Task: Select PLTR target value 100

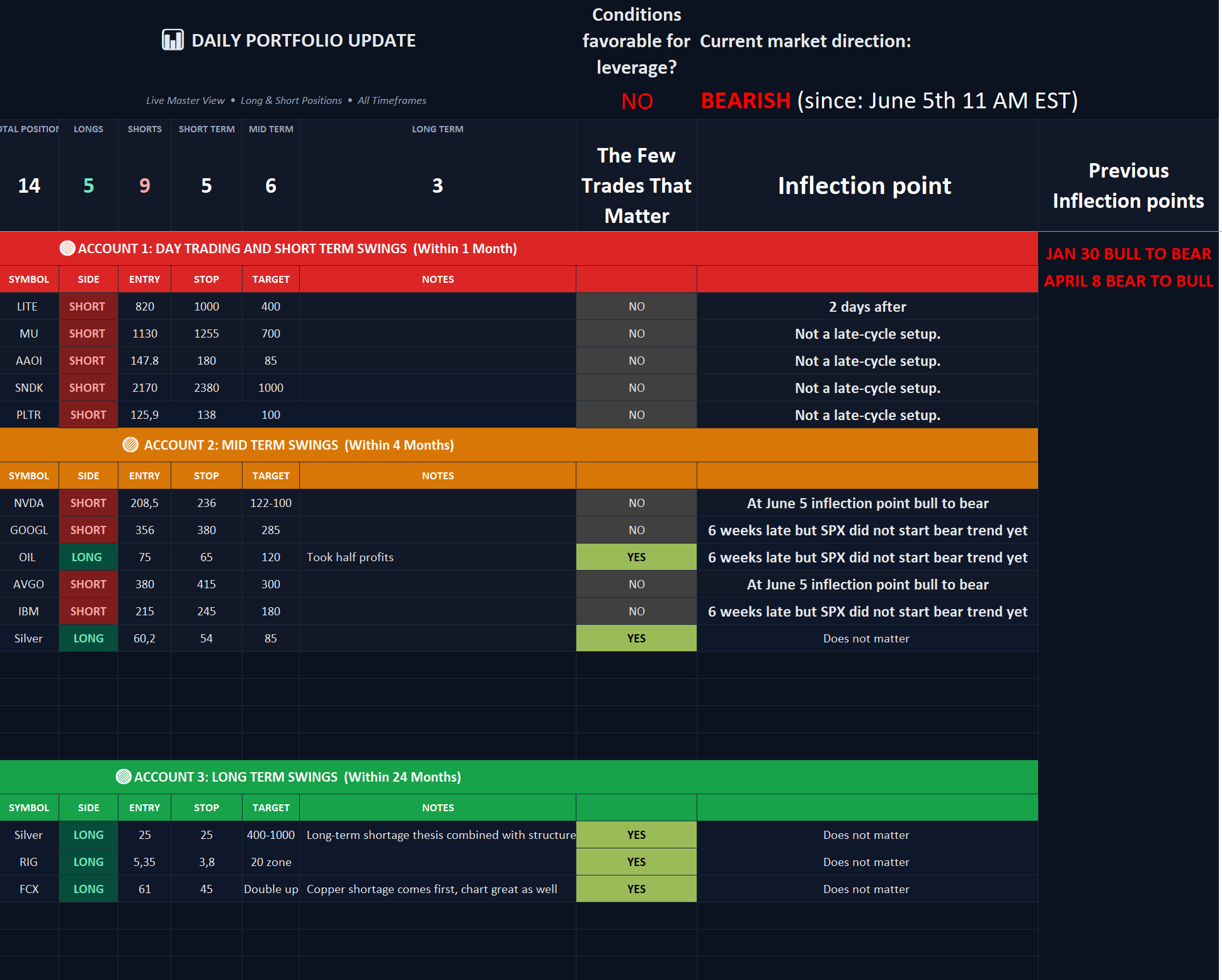Action: coord(271,414)
